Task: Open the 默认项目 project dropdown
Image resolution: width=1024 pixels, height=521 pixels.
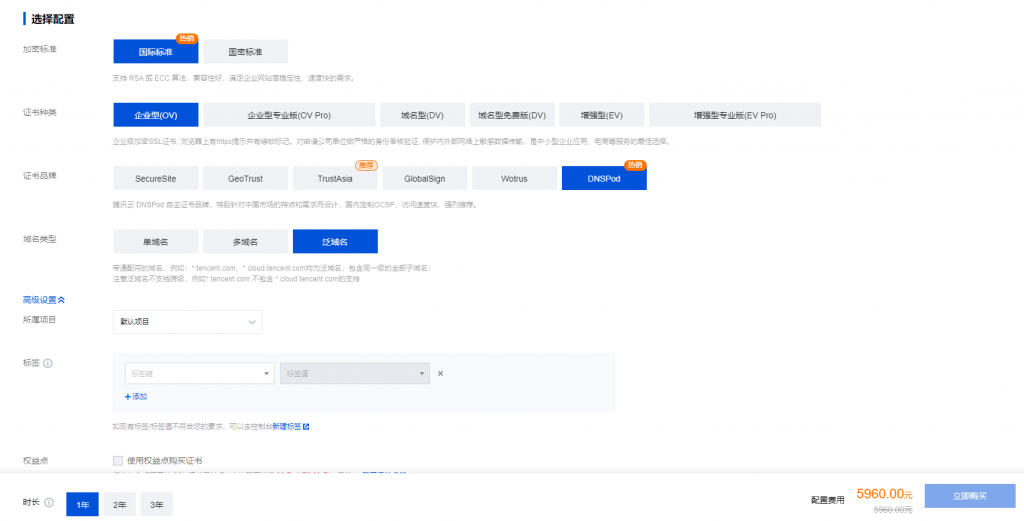Action: 188,322
